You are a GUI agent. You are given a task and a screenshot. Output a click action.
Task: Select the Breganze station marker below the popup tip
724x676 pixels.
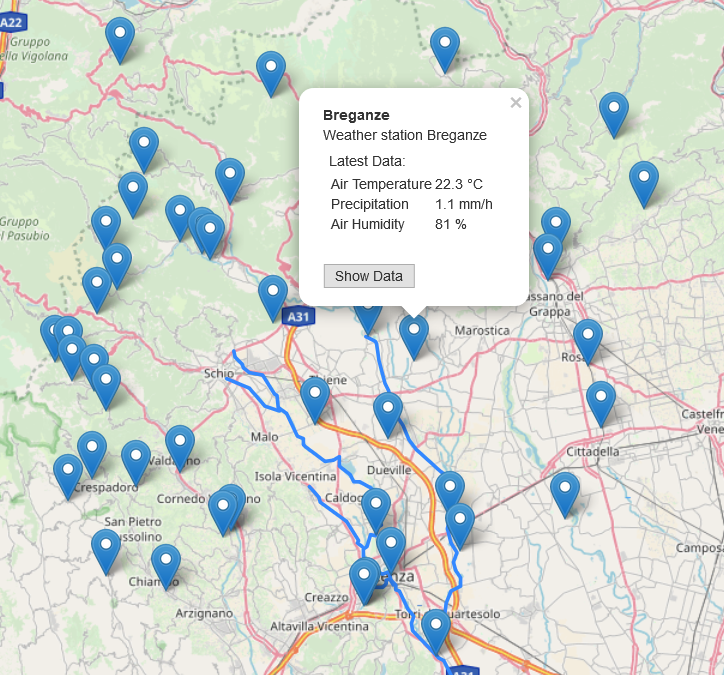click(414, 334)
